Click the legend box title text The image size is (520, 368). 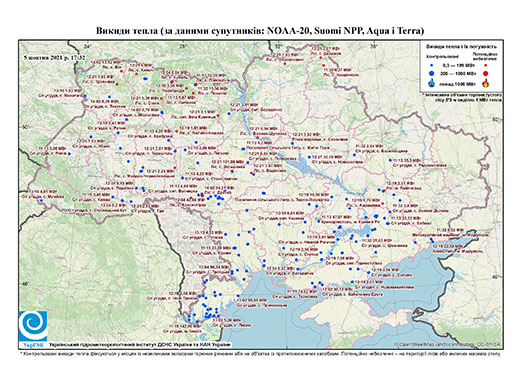(461, 47)
